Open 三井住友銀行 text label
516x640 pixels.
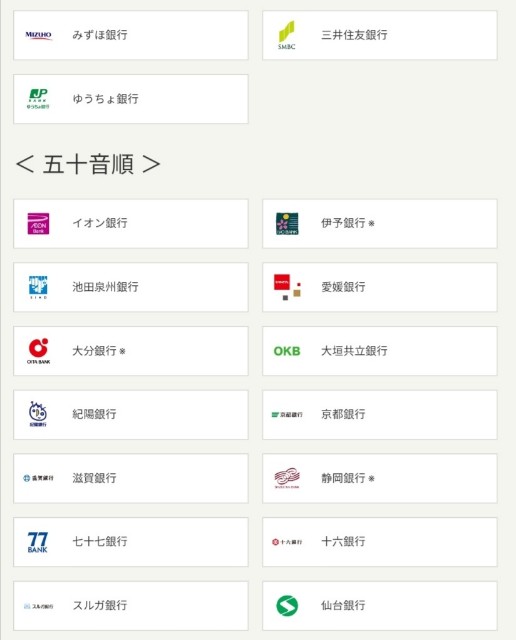click(354, 35)
